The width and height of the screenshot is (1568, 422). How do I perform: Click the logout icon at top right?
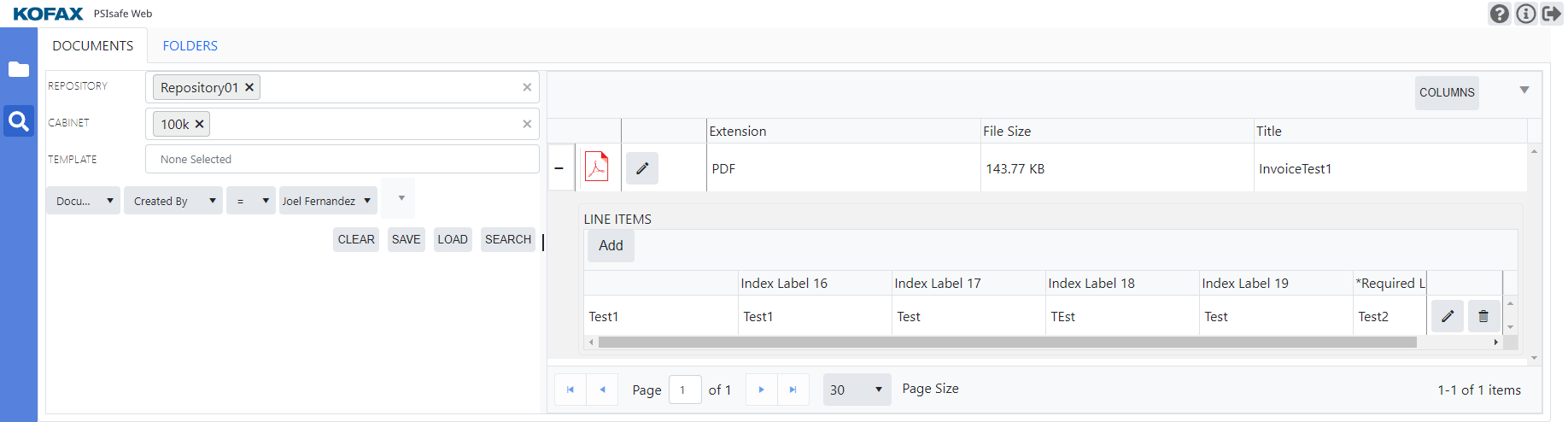click(x=1551, y=14)
